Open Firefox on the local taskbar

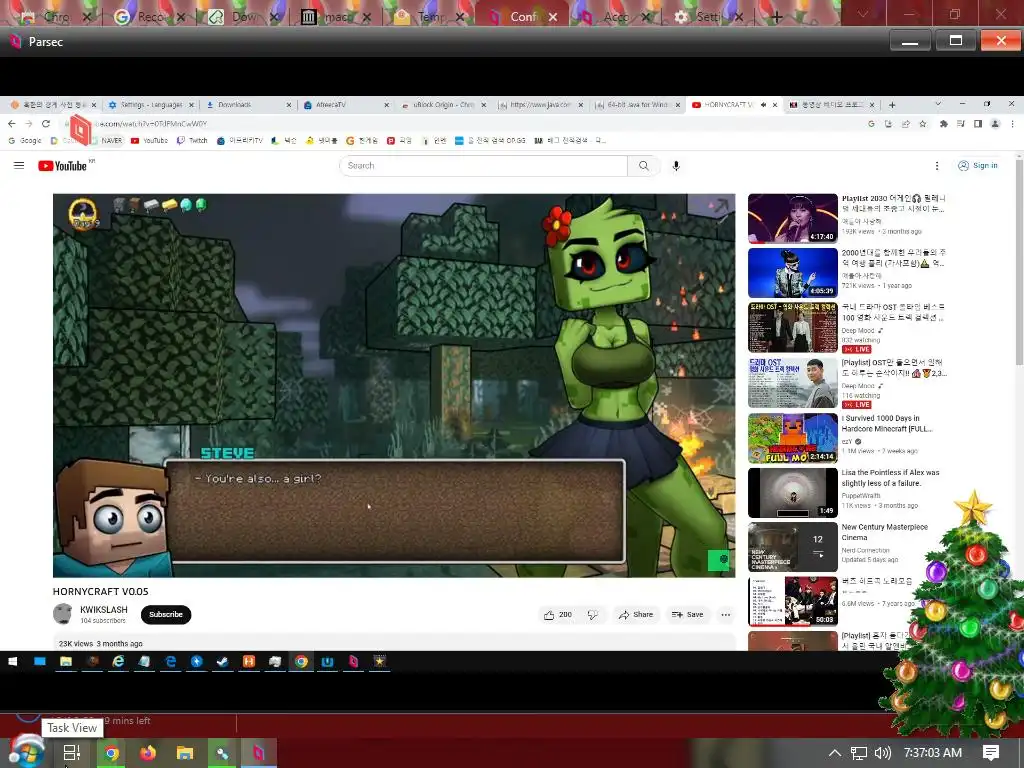pyautogui.click(x=148, y=753)
